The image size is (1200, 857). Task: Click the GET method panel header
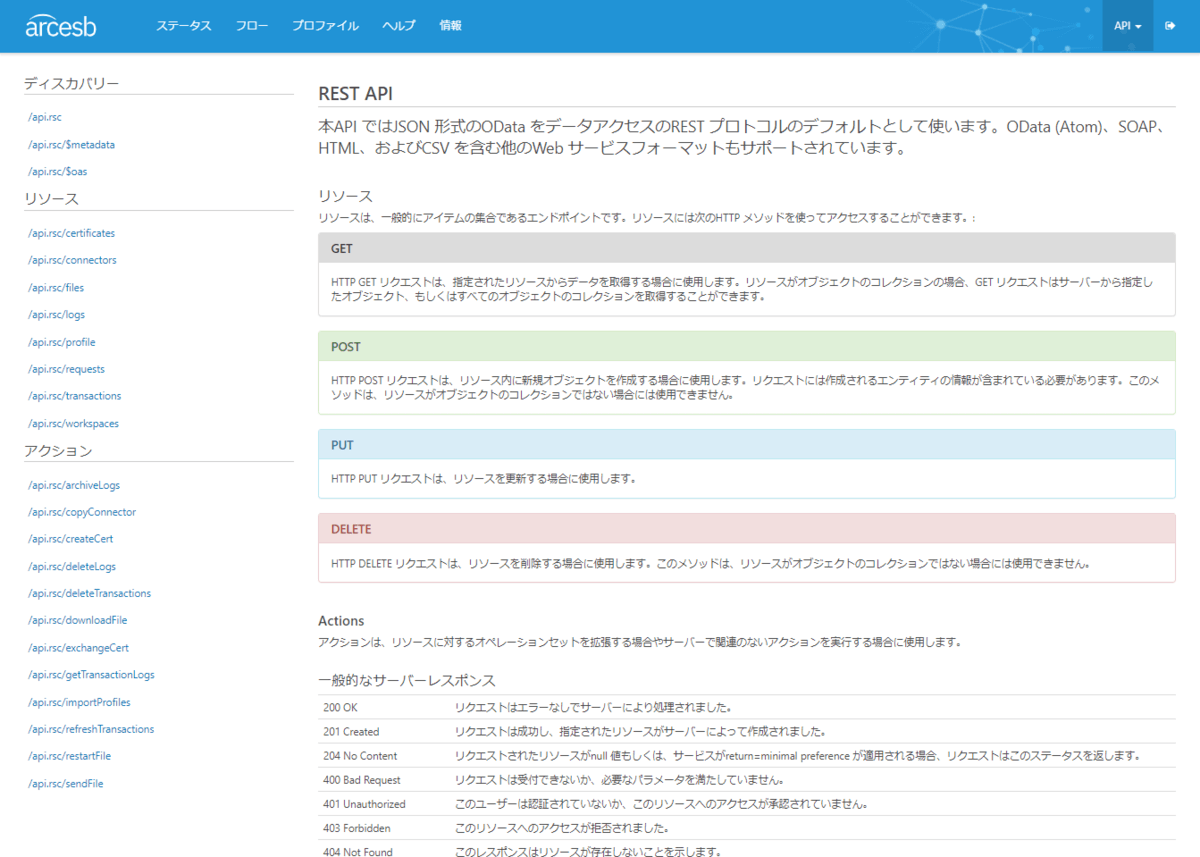[x=746, y=248]
